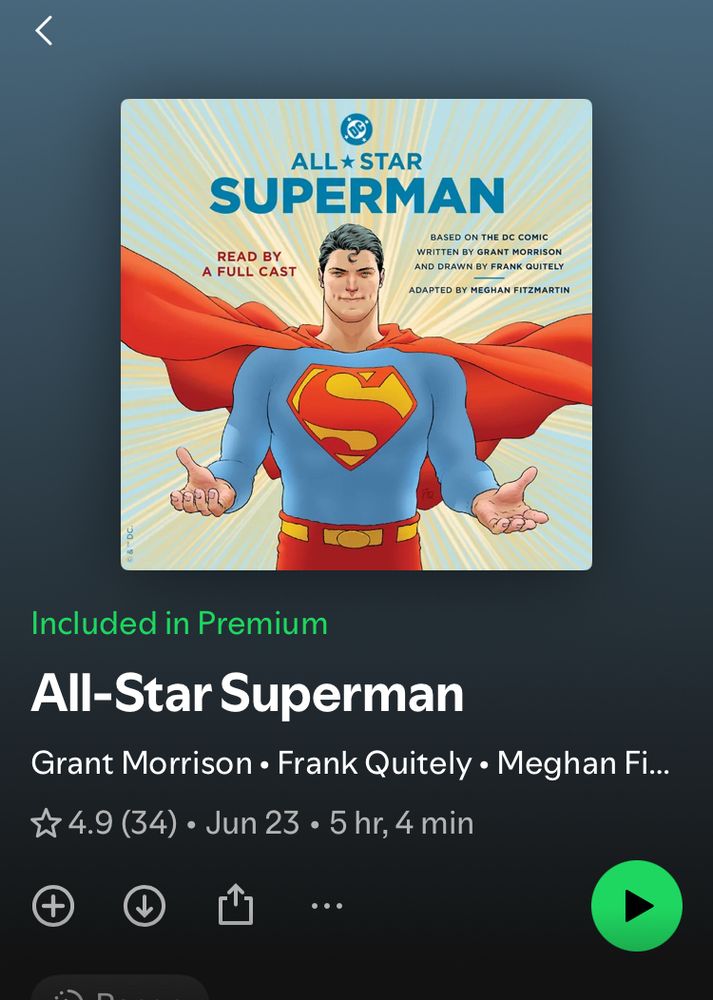Open the three-dots more options menu

point(327,906)
